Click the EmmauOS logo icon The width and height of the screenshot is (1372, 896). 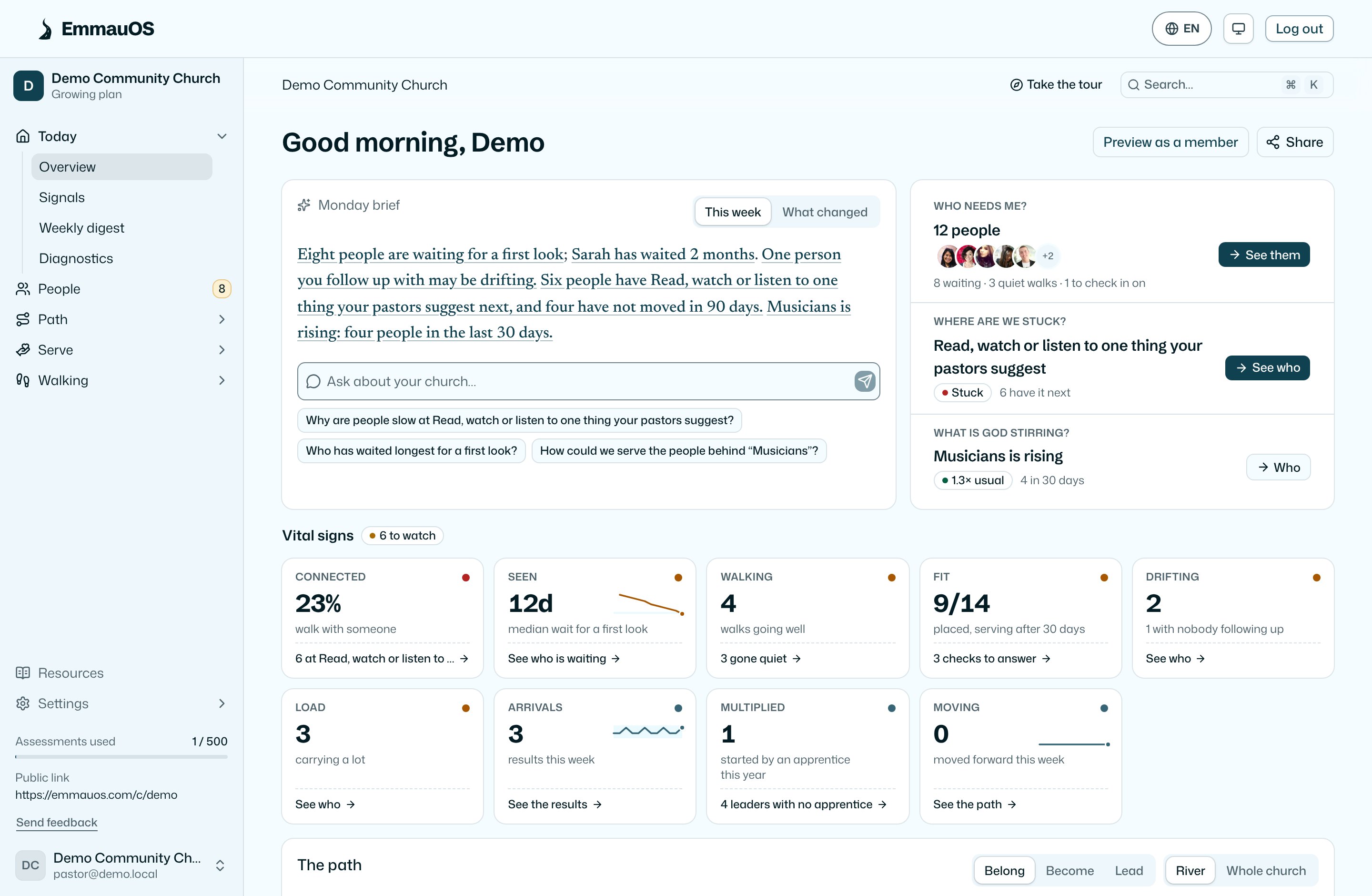45,29
